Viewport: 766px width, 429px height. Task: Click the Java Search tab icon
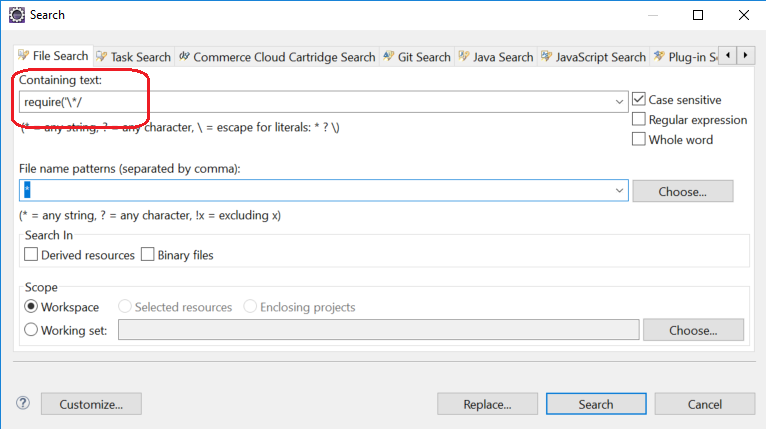click(x=464, y=57)
